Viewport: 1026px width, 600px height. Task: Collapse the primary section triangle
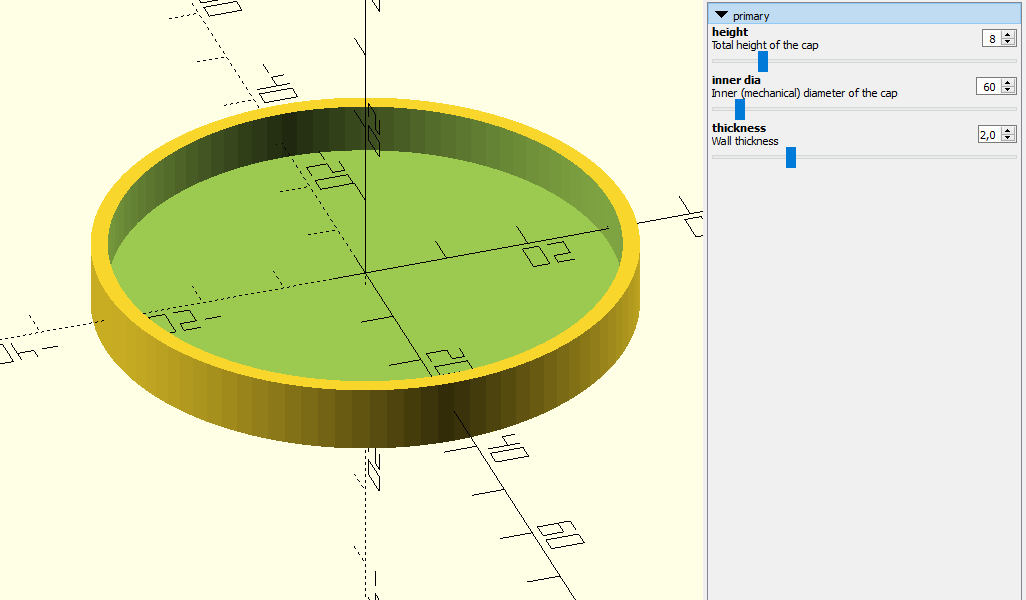(721, 15)
